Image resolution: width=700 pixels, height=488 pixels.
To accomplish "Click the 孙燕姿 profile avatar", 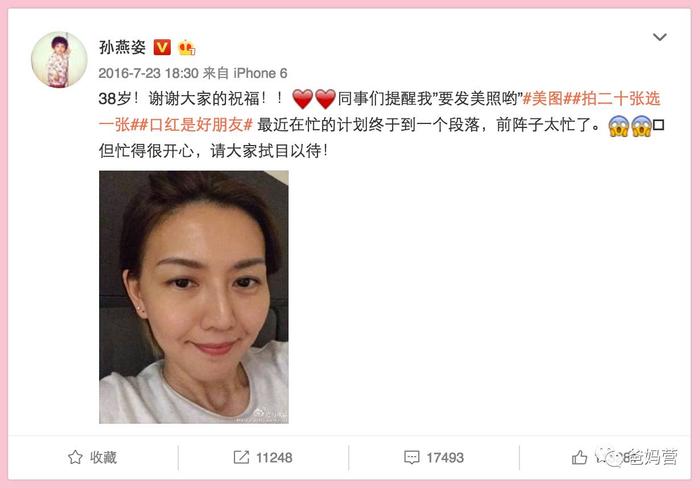I will point(59,59).
